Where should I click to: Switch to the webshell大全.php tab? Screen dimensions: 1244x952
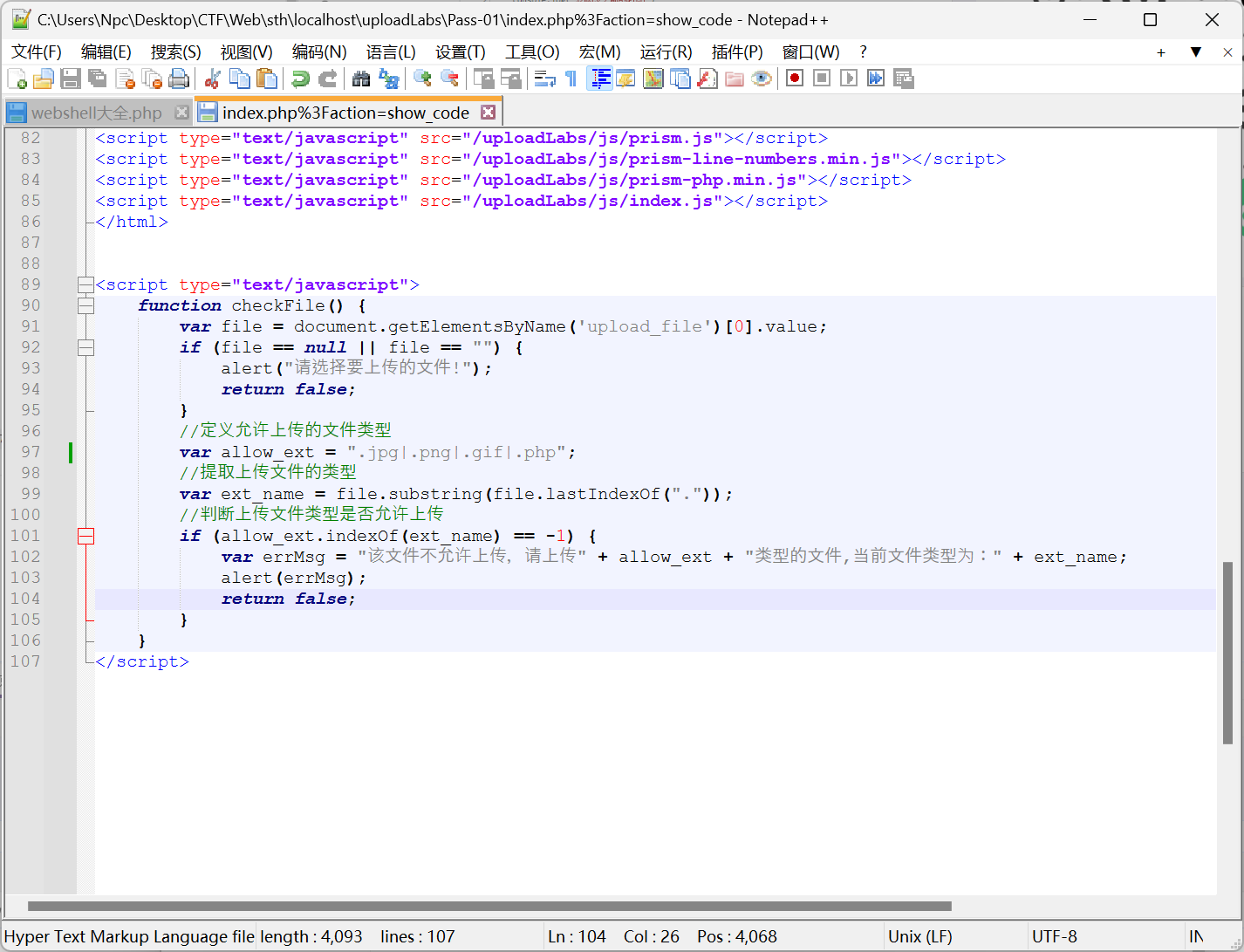click(x=96, y=113)
